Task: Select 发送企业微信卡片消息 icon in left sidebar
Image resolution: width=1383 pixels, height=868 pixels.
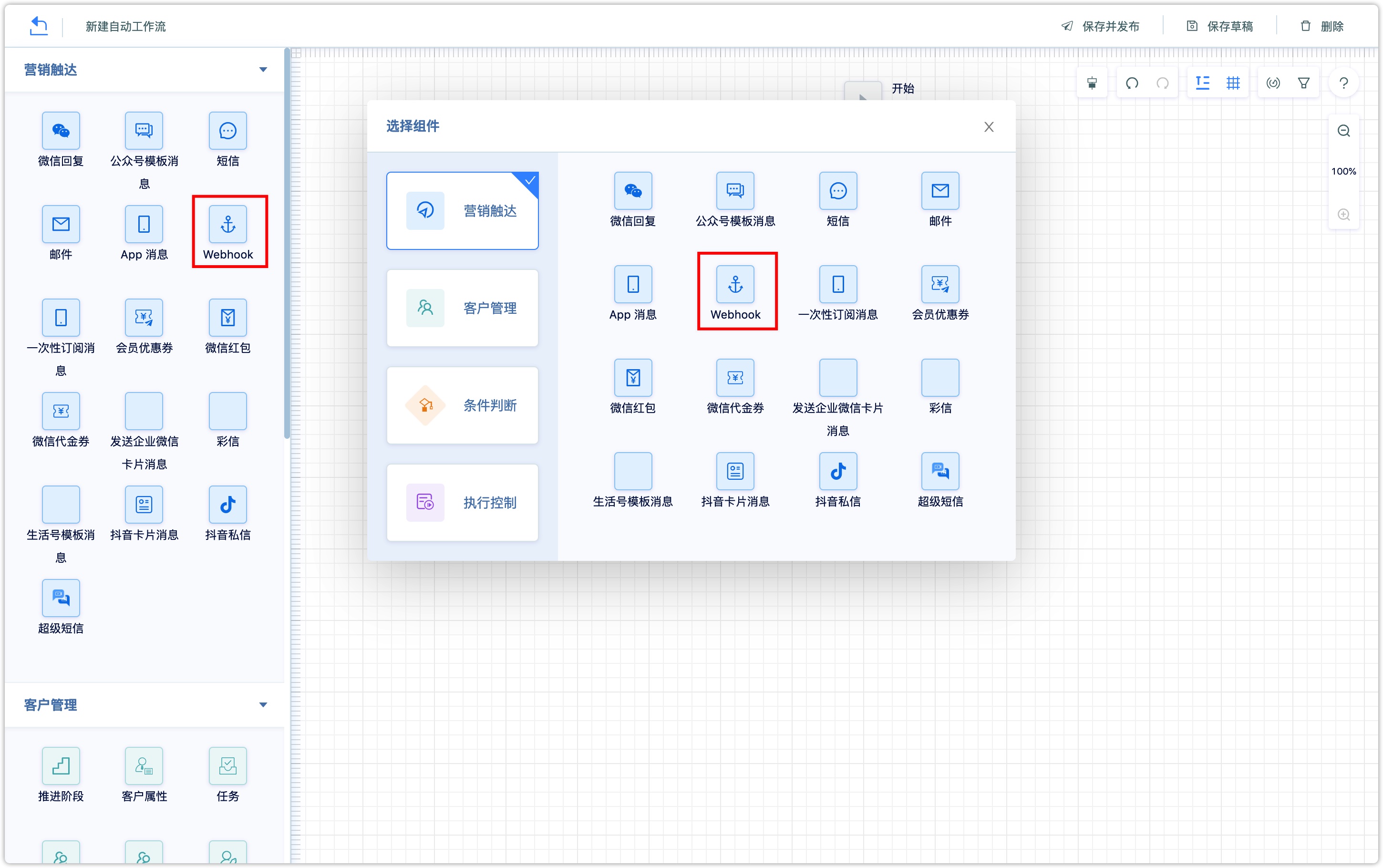Action: [144, 411]
